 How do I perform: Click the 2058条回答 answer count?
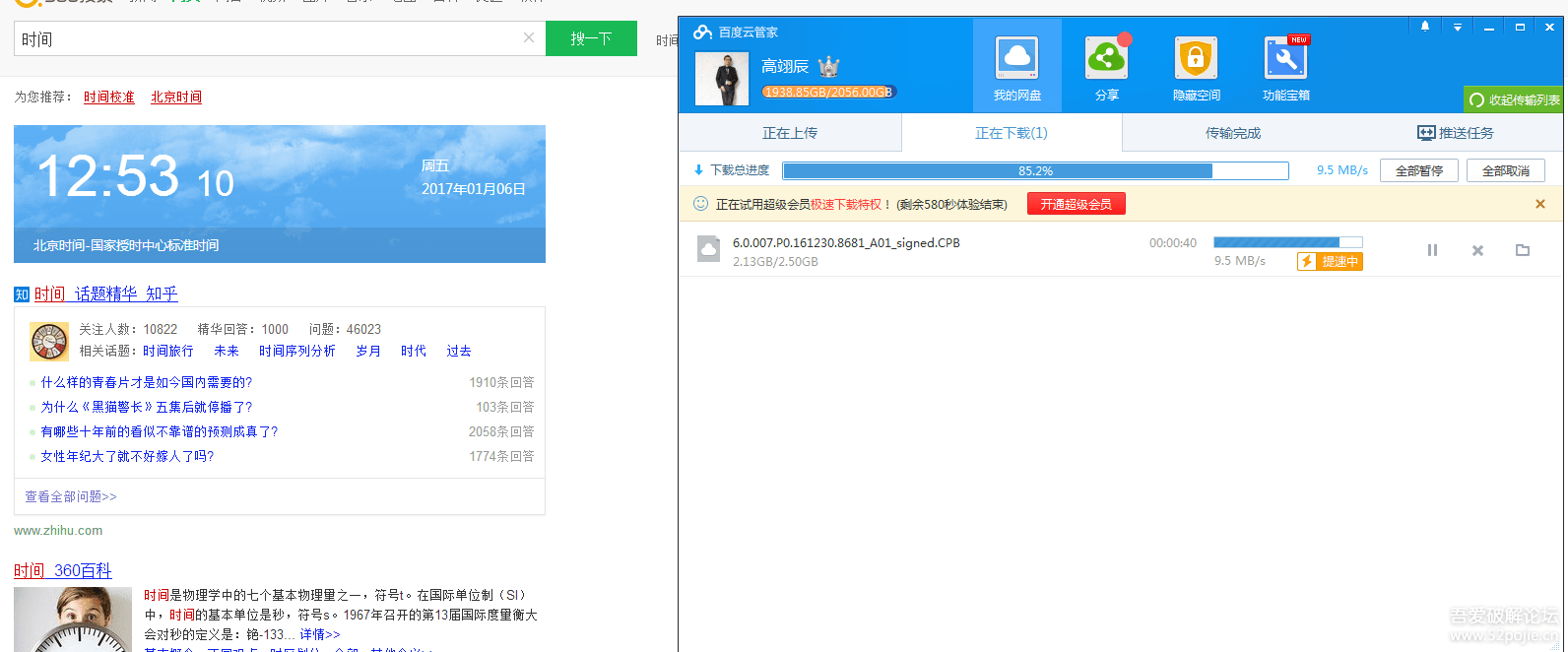pos(501,431)
